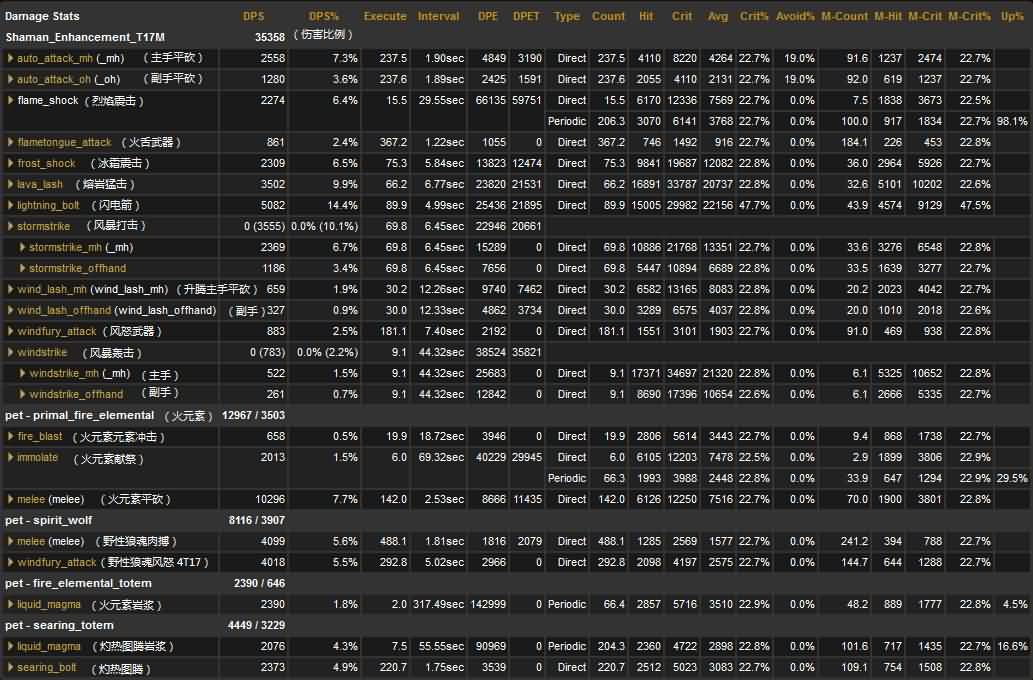
Task: Open the melee link under primal_fire_elemental
Action: pyautogui.click(x=31, y=499)
